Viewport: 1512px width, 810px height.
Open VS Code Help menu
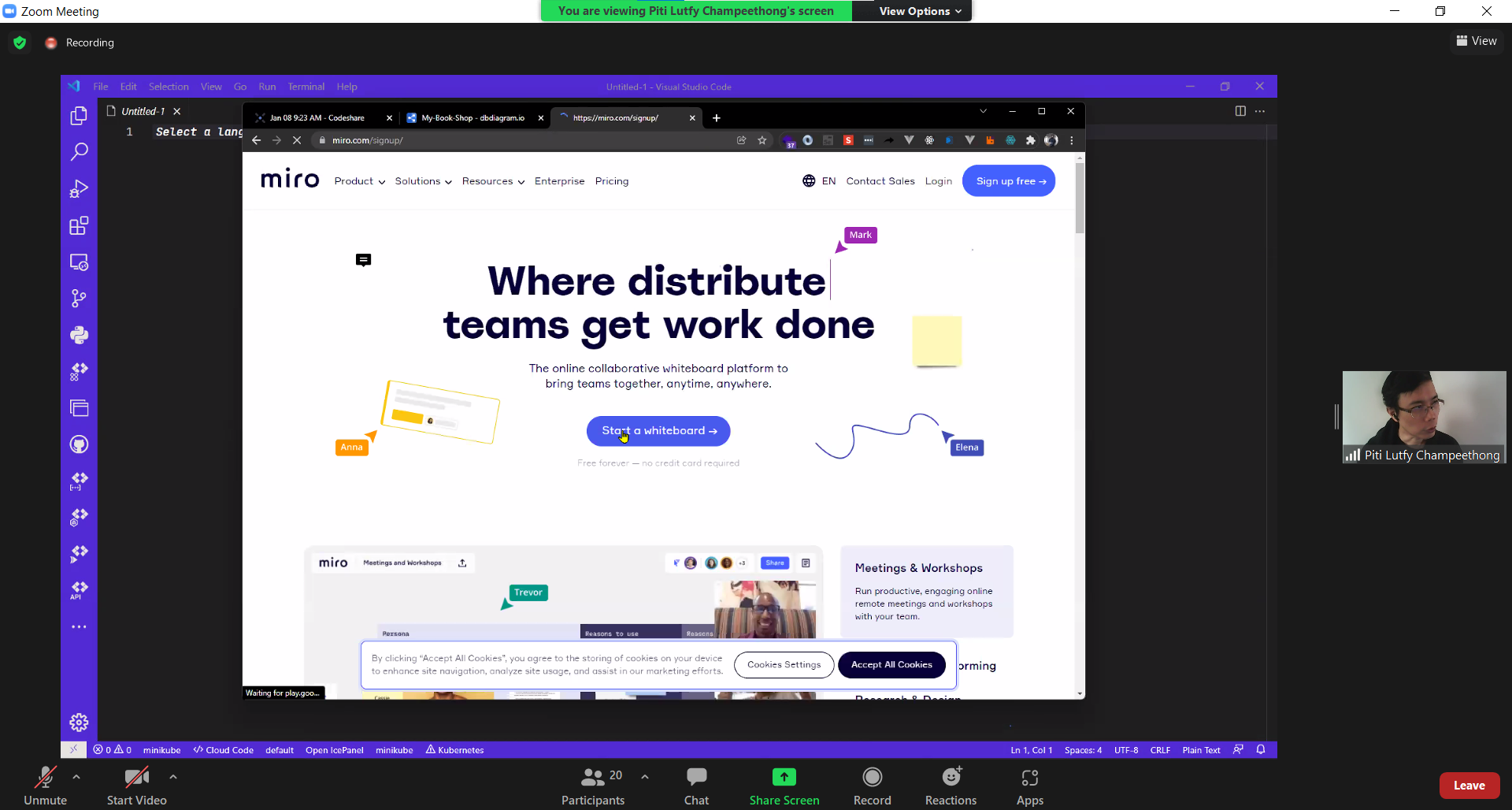coord(346,87)
